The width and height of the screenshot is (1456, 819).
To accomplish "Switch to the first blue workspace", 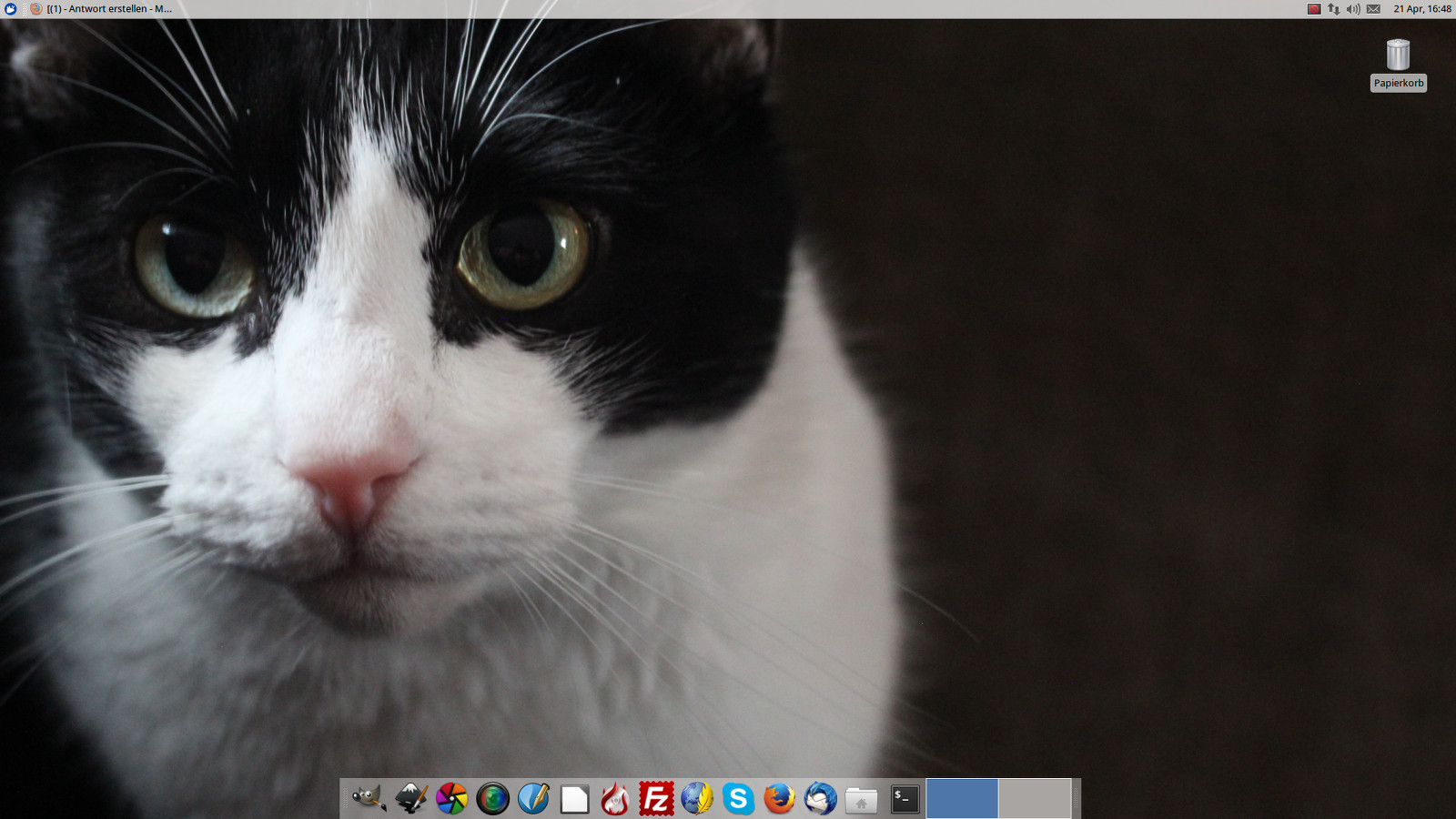I will (962, 799).
